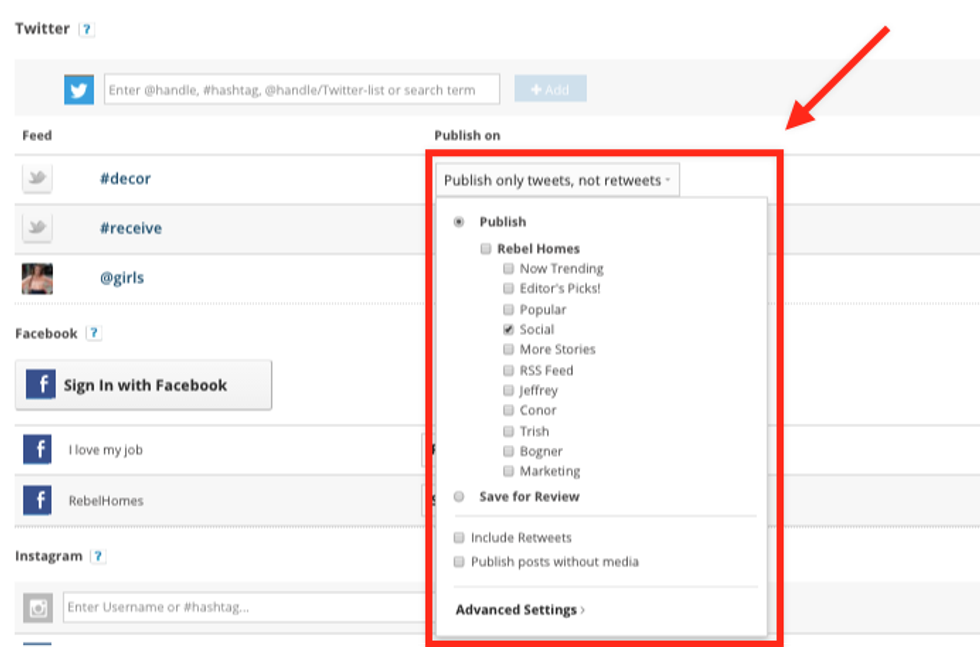Click Facebook icon next to RebelHomes
The height and width of the screenshot is (647, 980).
(37, 500)
